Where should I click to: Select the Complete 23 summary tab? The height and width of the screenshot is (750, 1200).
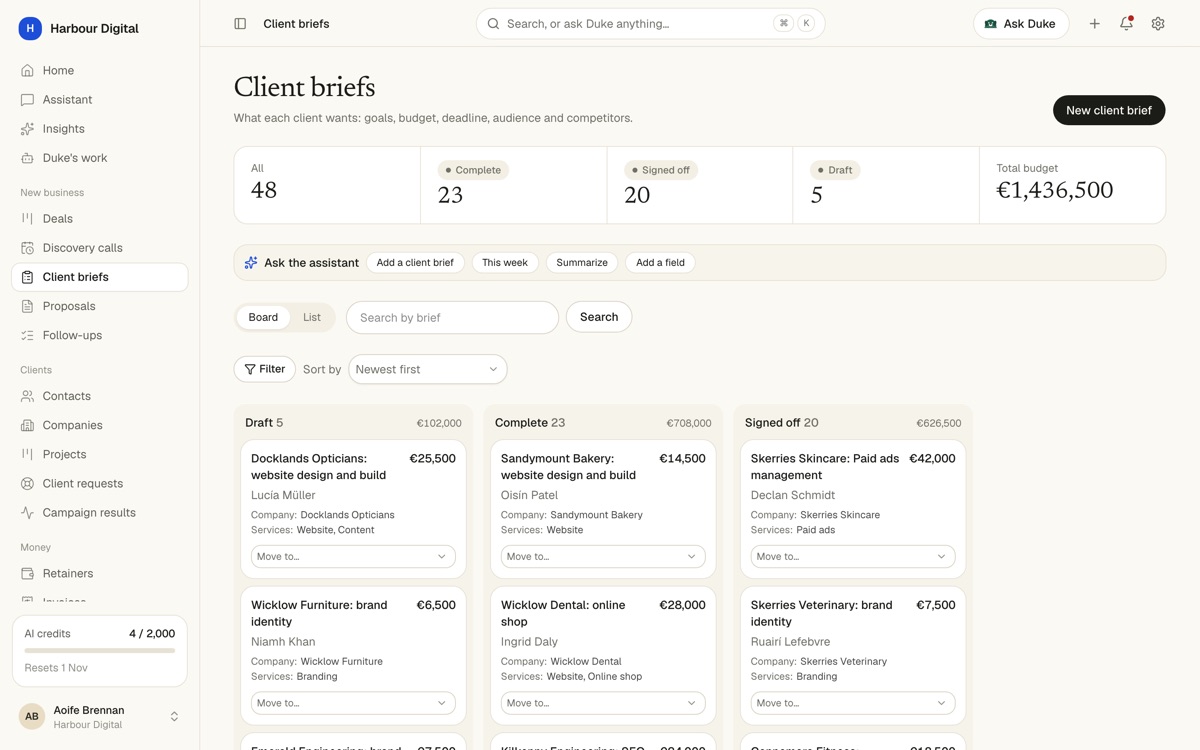click(x=514, y=185)
